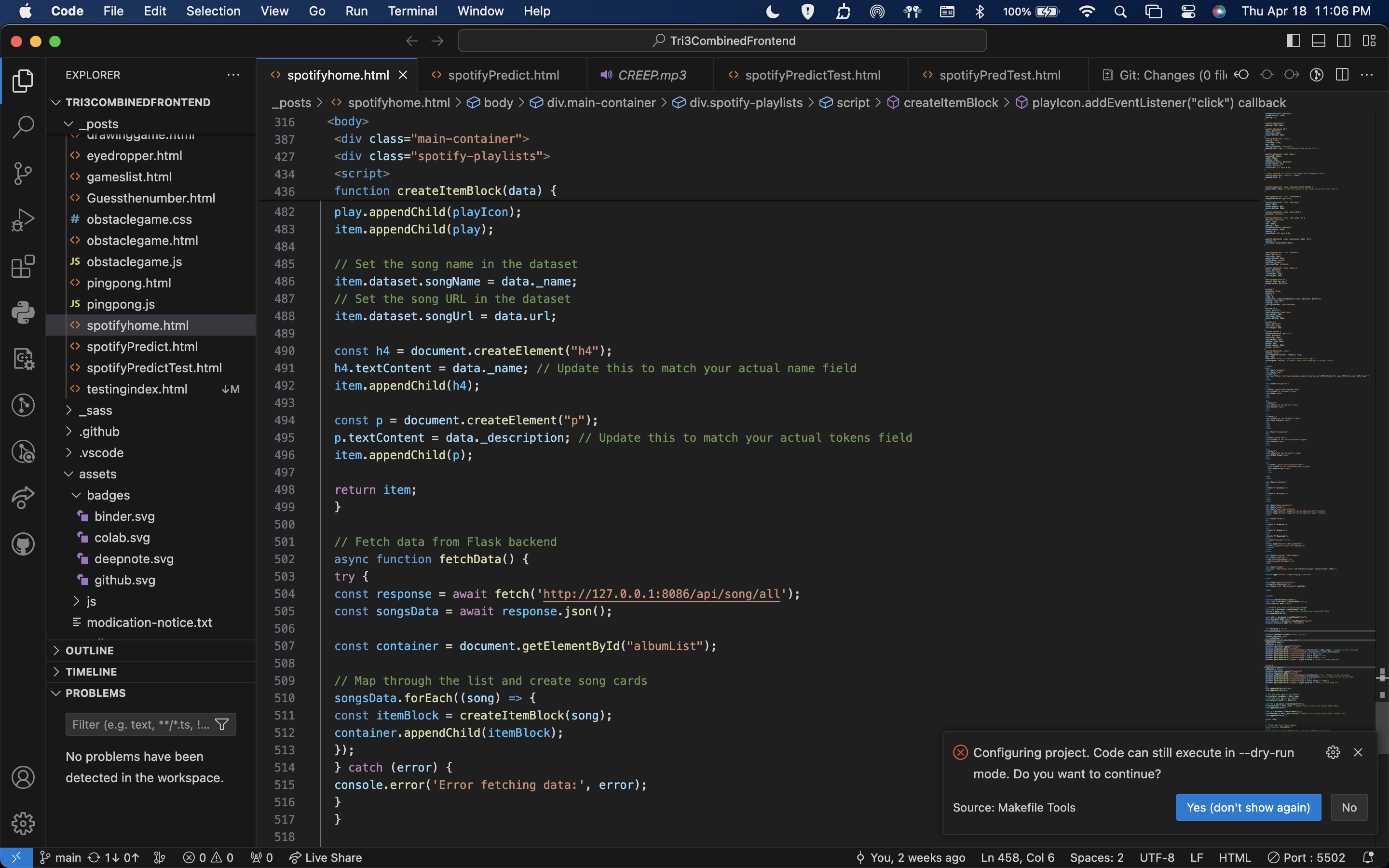Go forward using the navigation arrow

tap(437, 41)
